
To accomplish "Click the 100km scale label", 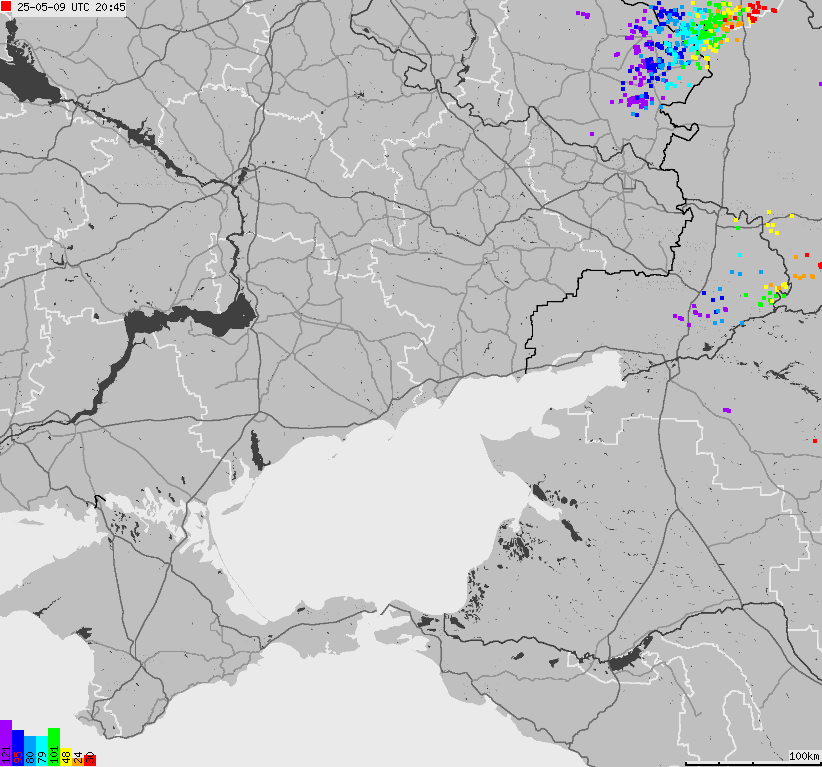I will click(804, 755).
